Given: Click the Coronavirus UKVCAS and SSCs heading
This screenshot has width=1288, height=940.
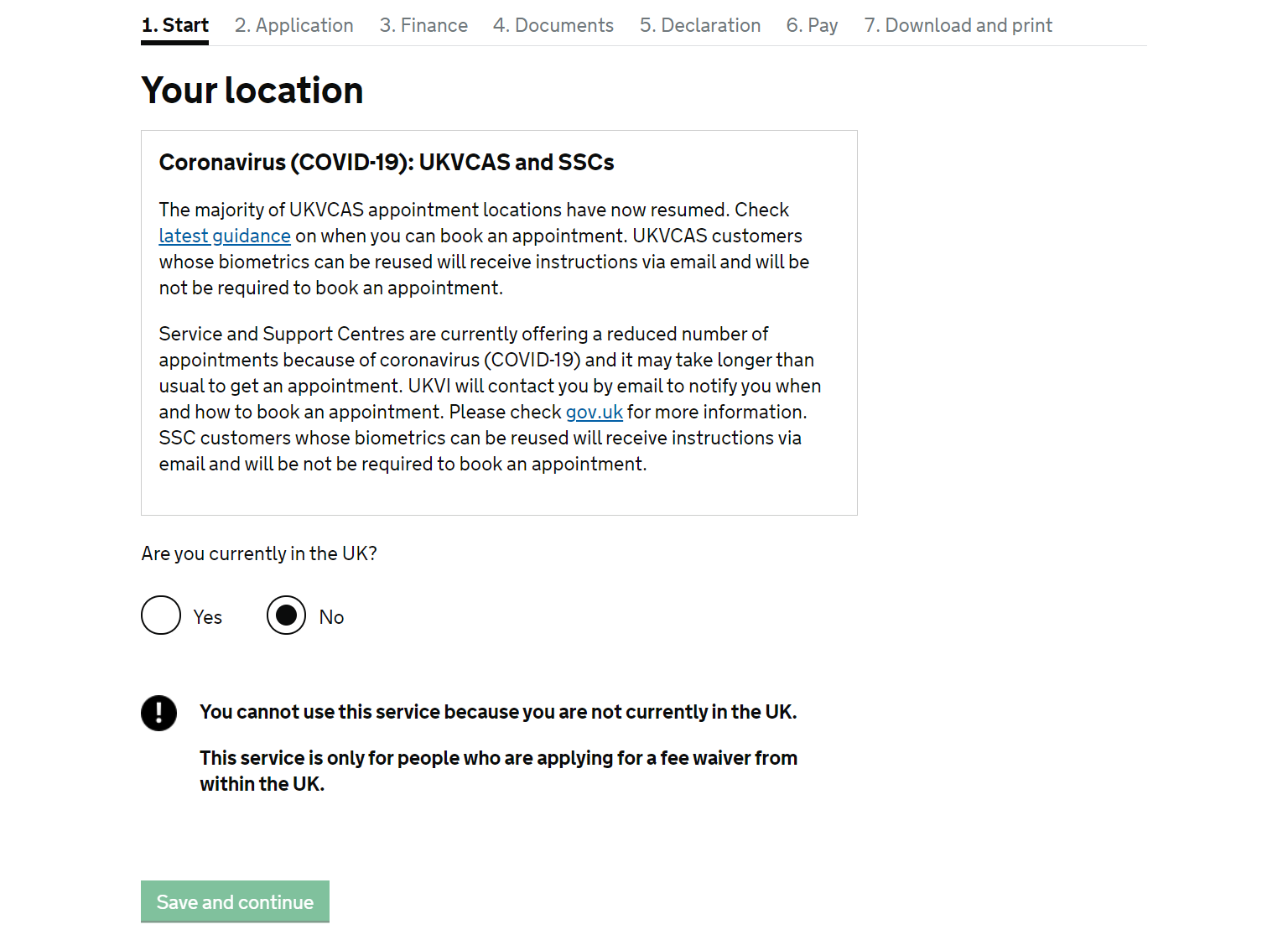Looking at the screenshot, I should click(387, 162).
